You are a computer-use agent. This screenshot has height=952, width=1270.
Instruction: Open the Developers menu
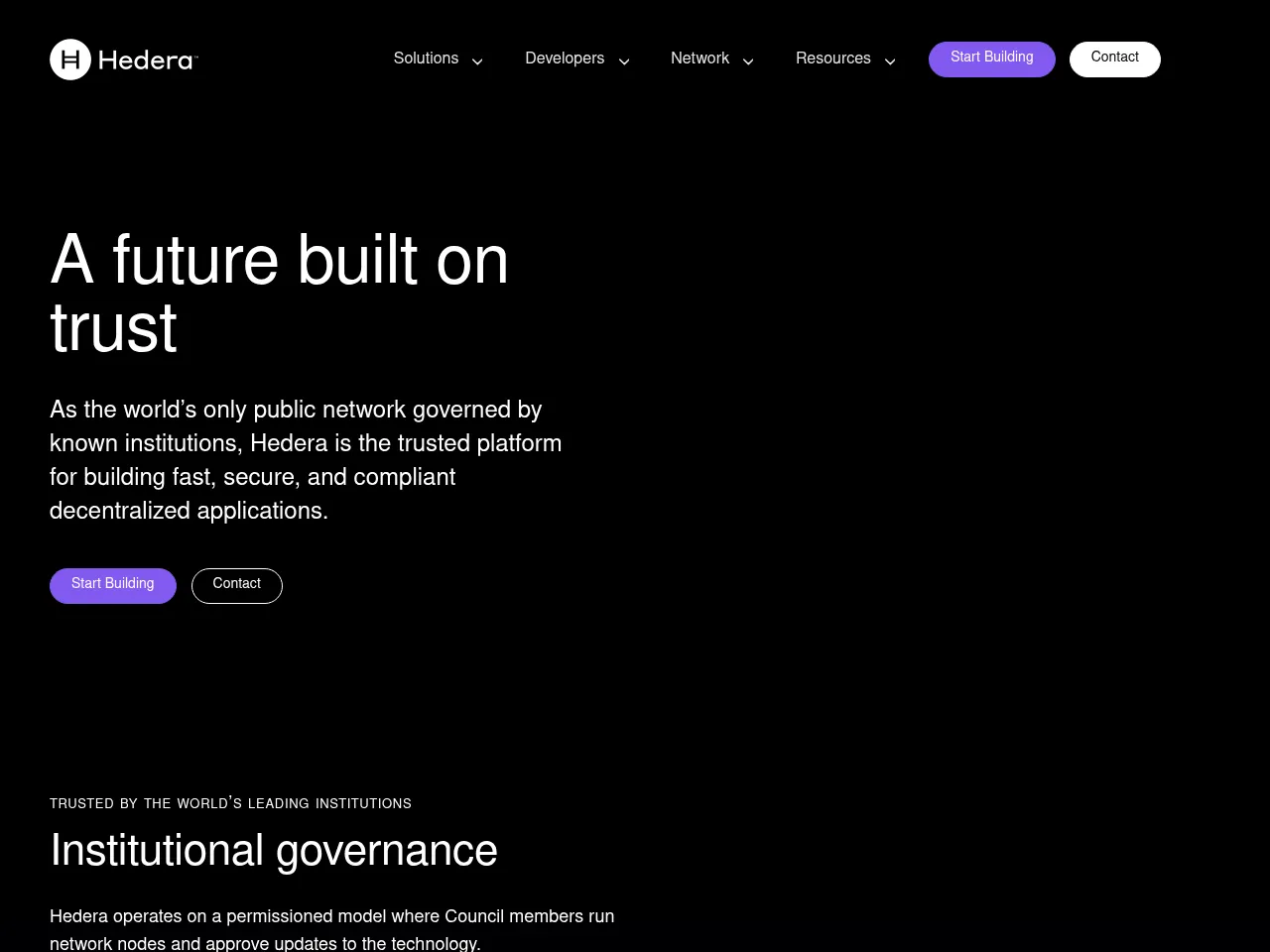(564, 59)
